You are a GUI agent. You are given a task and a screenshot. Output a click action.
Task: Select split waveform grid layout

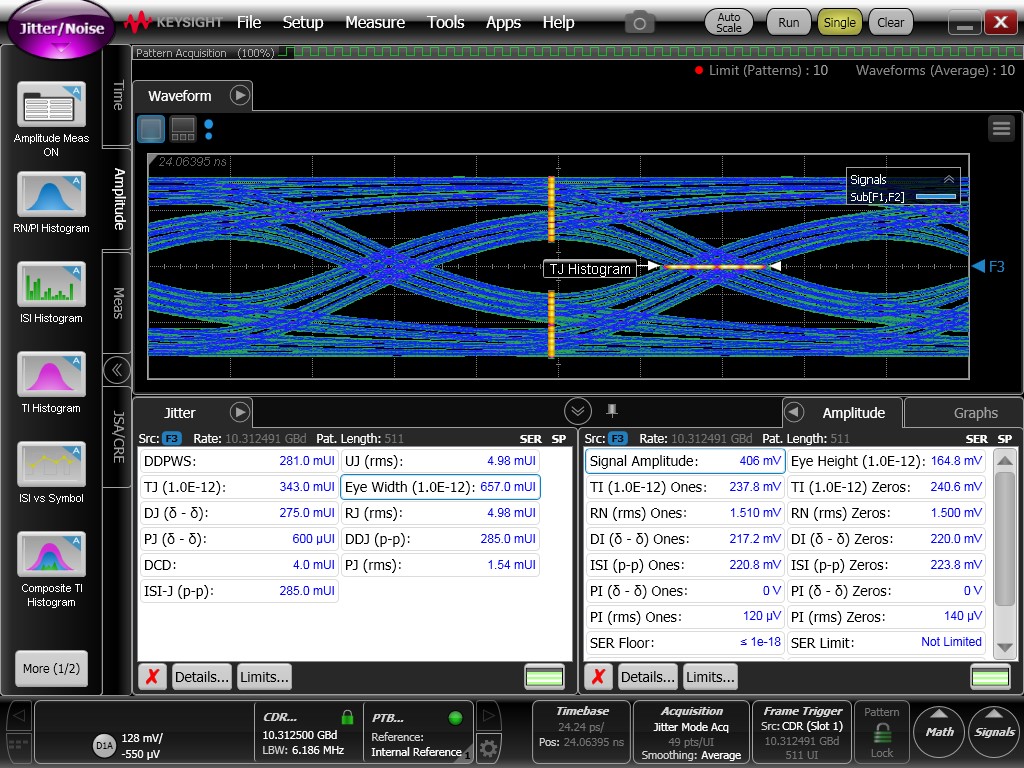click(x=183, y=129)
